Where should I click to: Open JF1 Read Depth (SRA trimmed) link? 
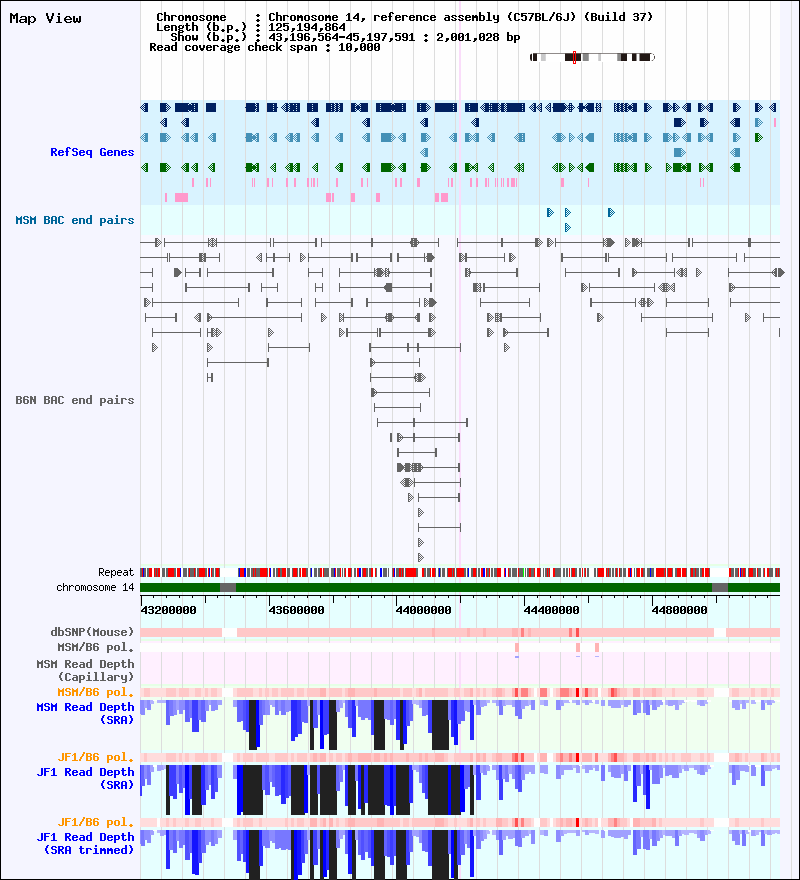click(x=85, y=844)
